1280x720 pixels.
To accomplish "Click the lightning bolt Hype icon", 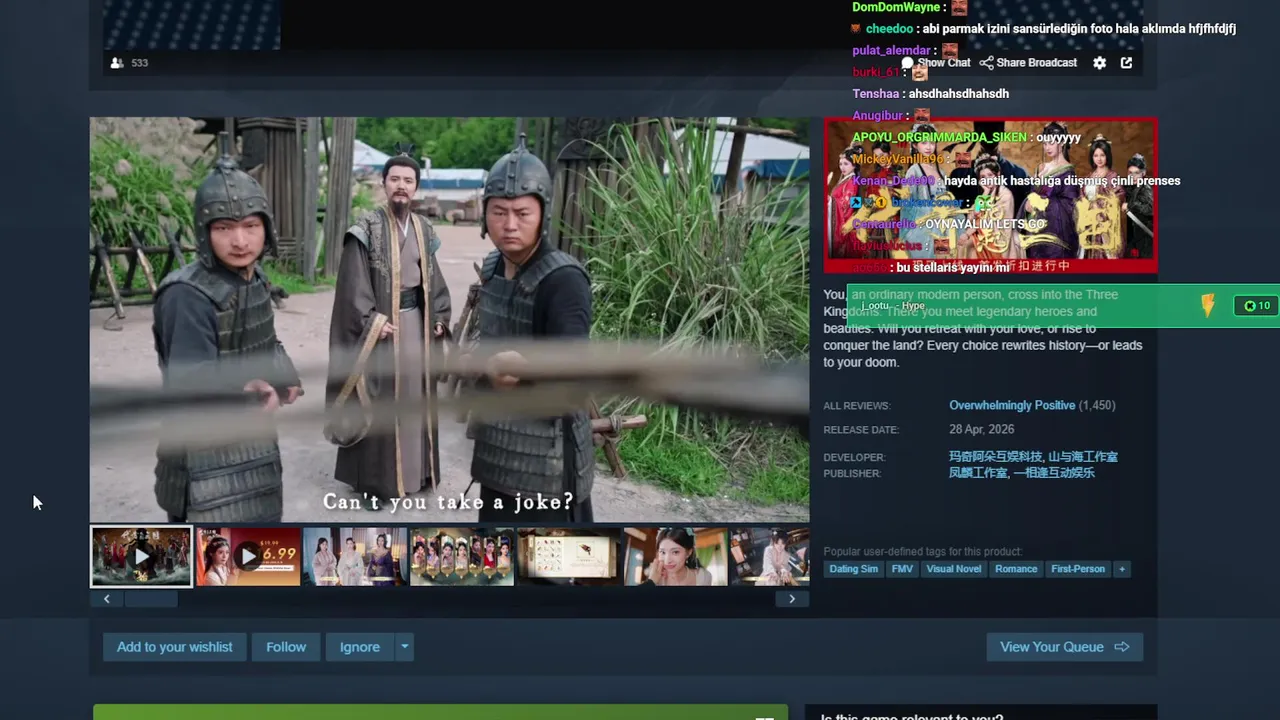I will click(x=1208, y=306).
